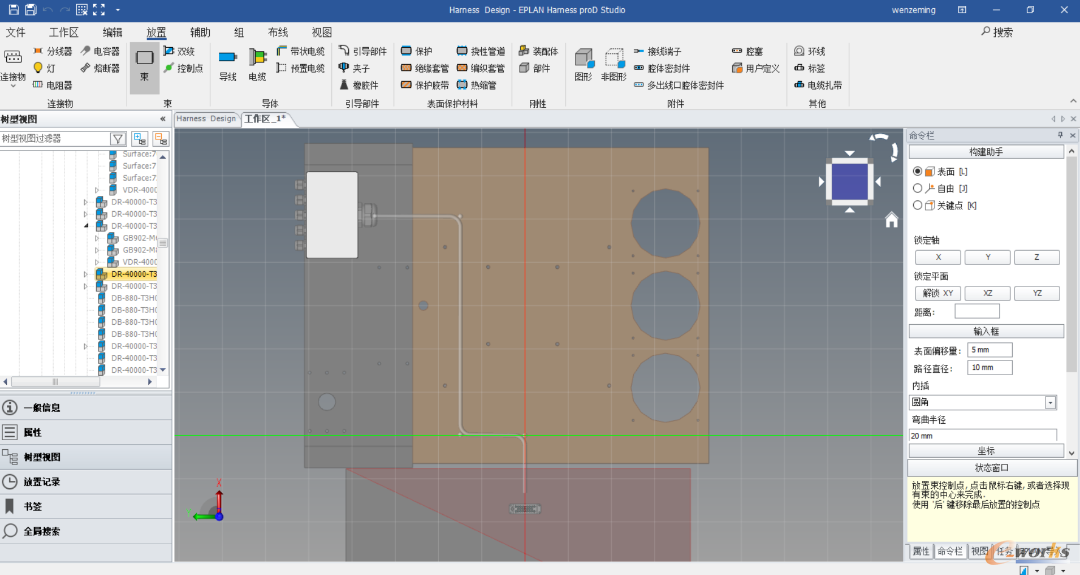The height and width of the screenshot is (575, 1080).
Task: Open the 一般信息 general information panel
Action: point(85,408)
